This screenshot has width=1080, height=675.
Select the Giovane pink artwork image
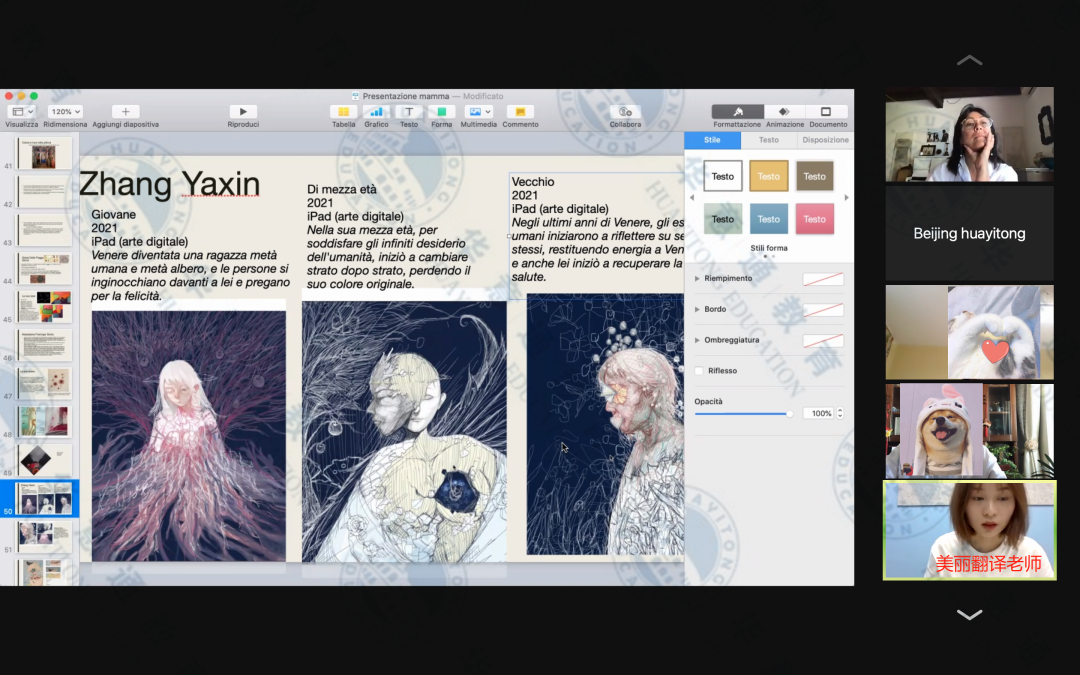click(189, 435)
